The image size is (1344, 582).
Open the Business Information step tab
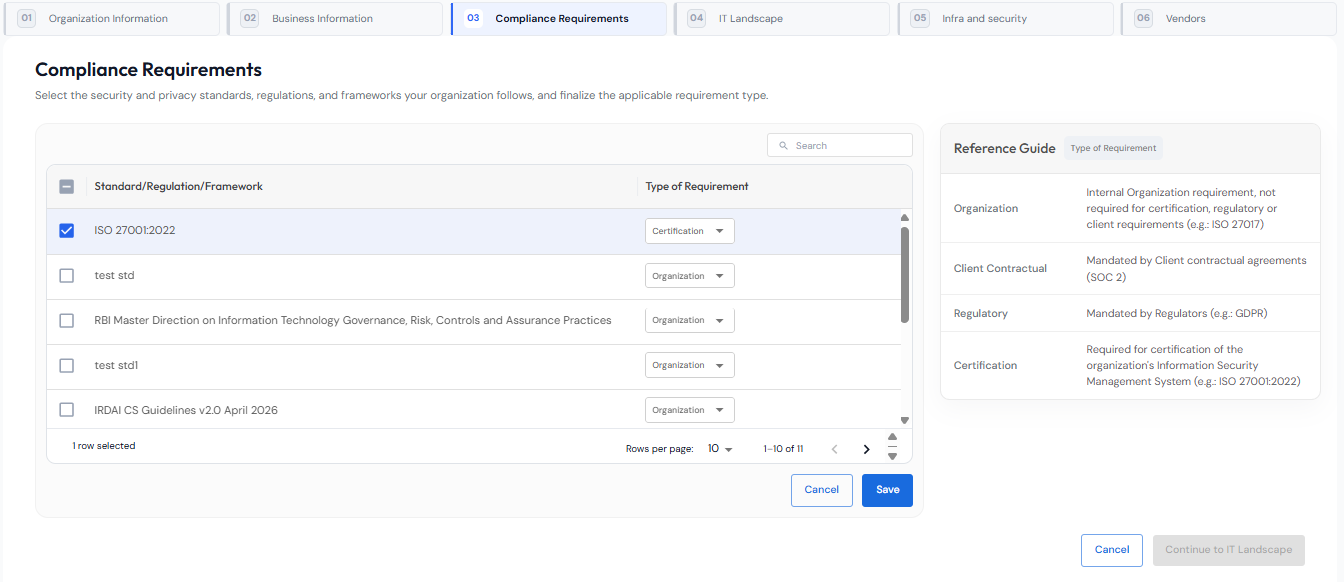[335, 19]
